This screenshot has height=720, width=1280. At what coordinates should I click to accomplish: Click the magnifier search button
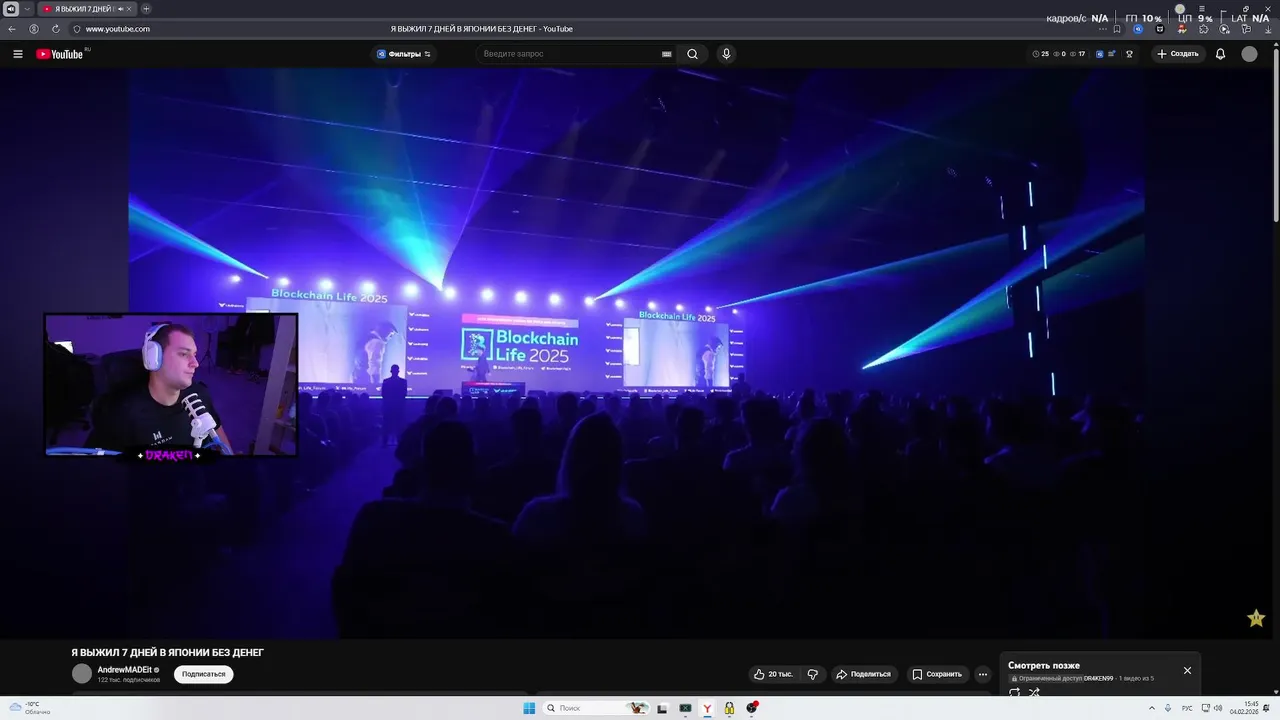[692, 54]
